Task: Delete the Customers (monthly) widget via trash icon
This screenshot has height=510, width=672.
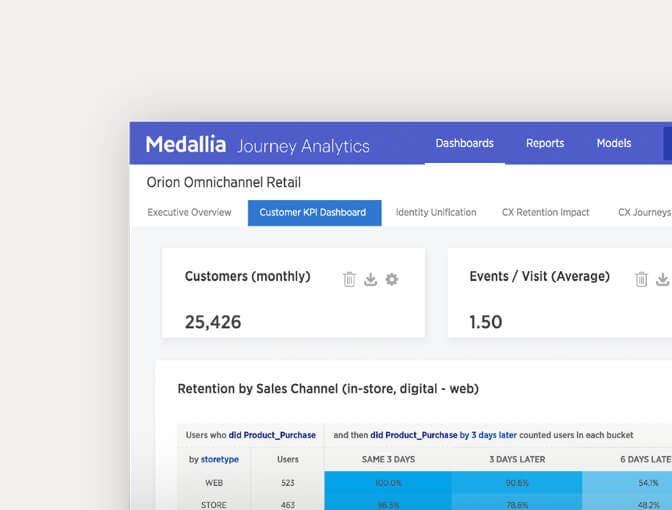Action: [x=349, y=279]
